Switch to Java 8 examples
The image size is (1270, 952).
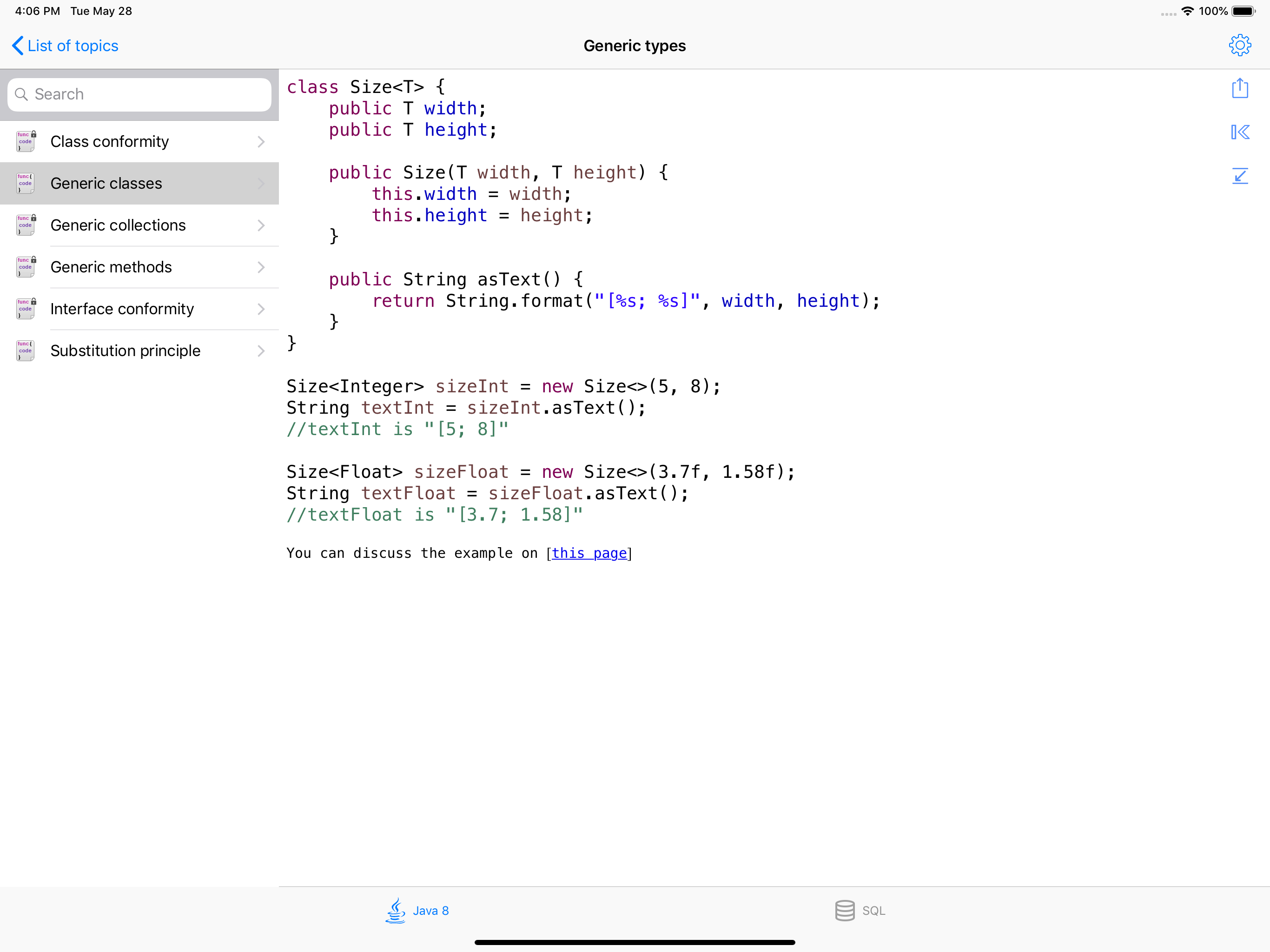(x=417, y=911)
